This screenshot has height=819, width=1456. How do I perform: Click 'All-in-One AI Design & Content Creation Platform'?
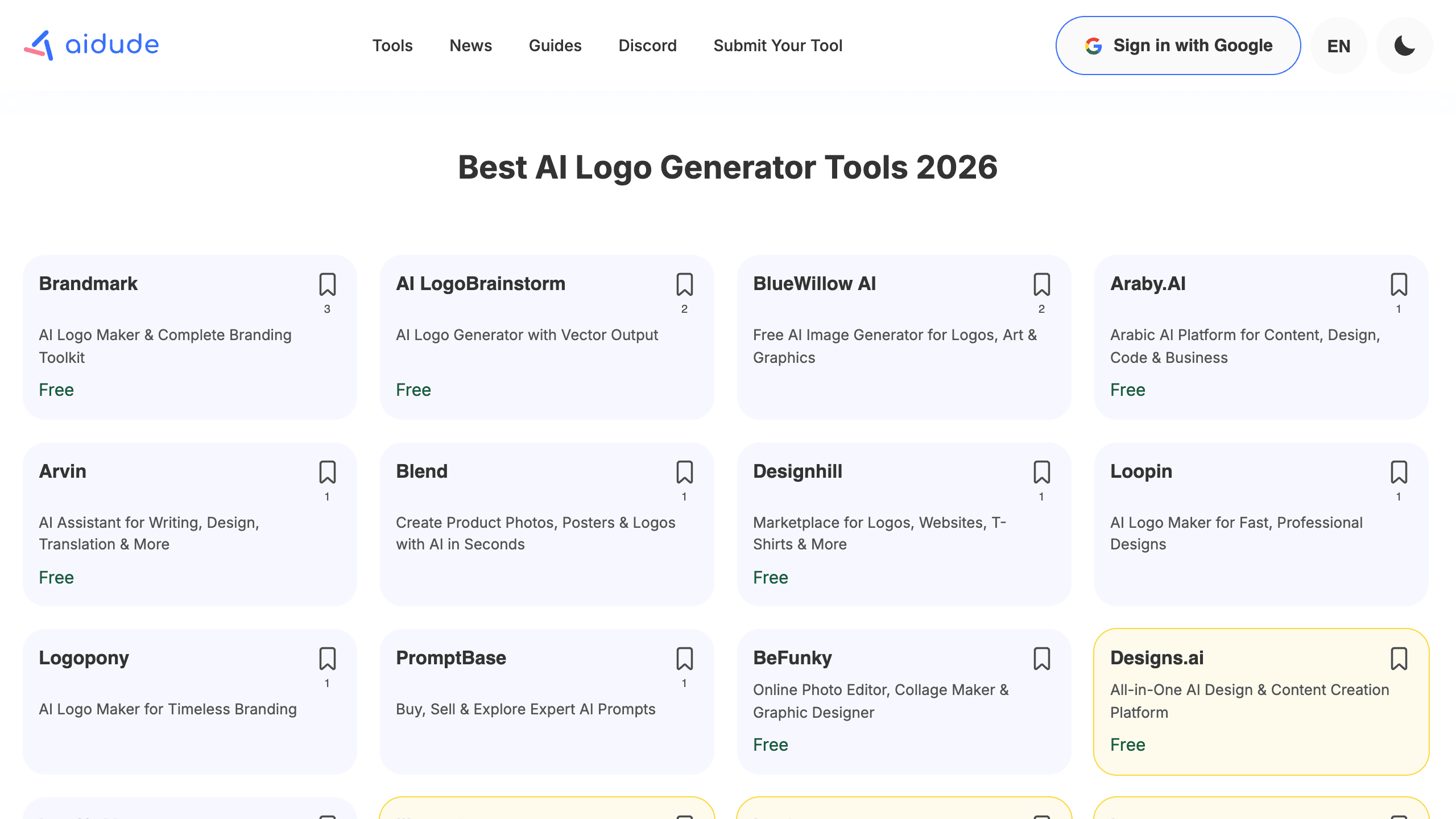click(x=1250, y=701)
